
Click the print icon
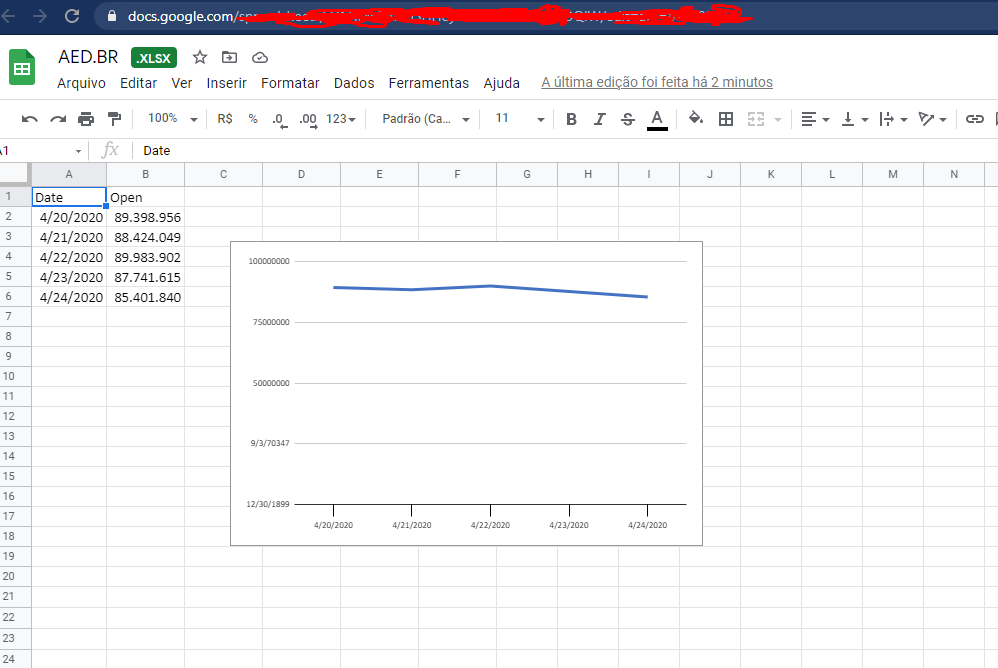(x=87, y=118)
